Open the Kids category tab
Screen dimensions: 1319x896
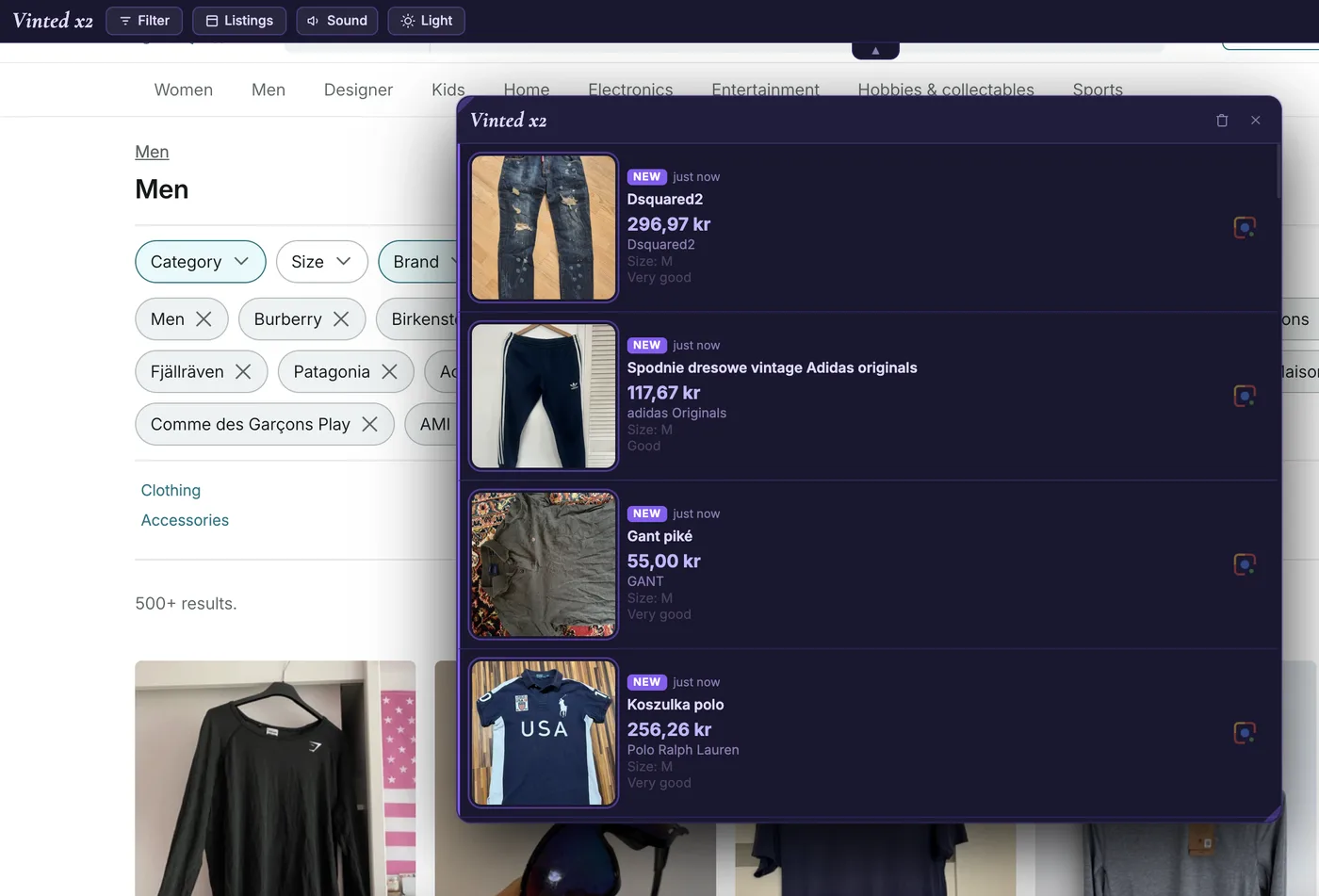coord(448,90)
